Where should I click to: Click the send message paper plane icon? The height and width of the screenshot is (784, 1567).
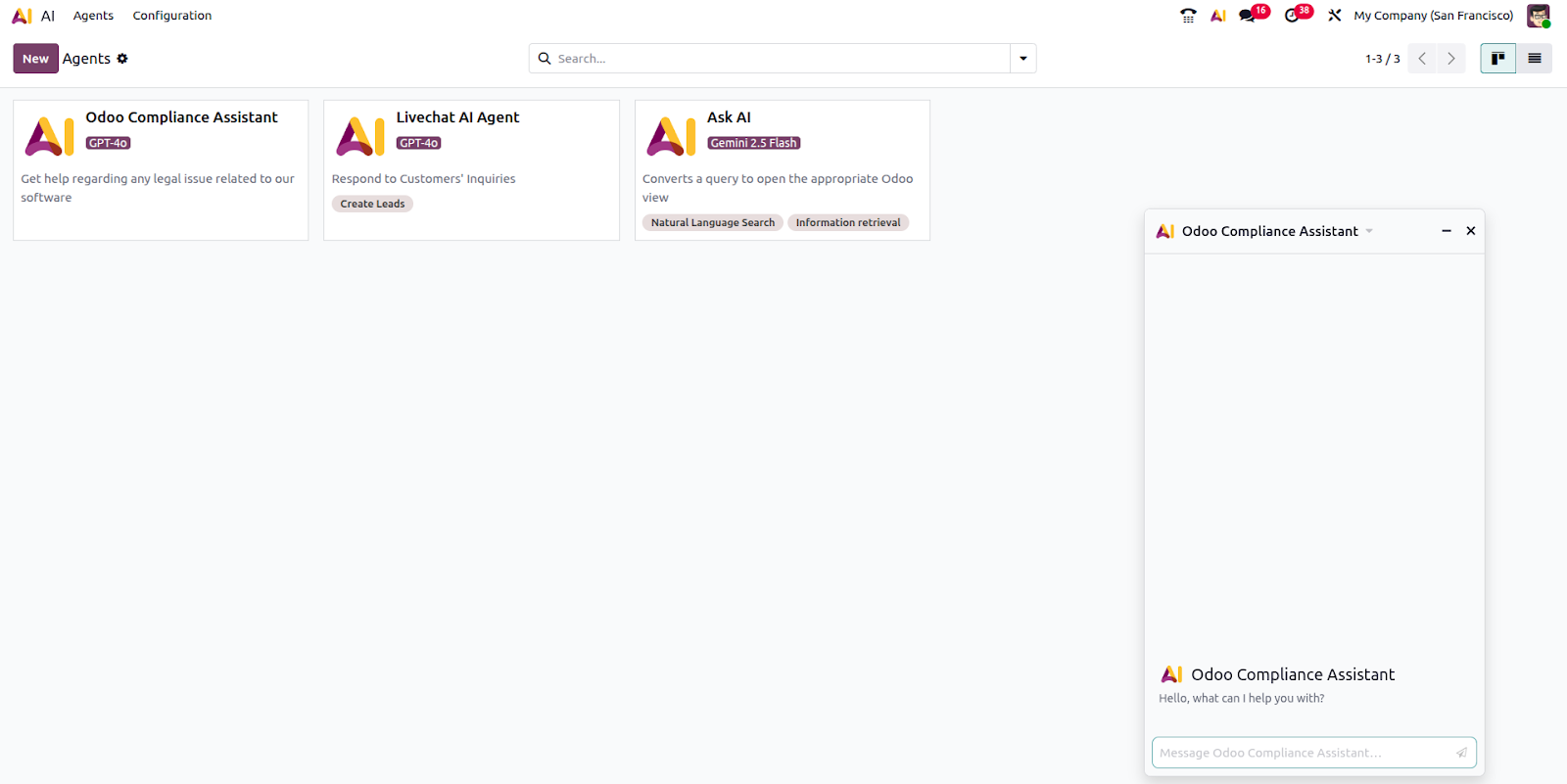pyautogui.click(x=1460, y=753)
